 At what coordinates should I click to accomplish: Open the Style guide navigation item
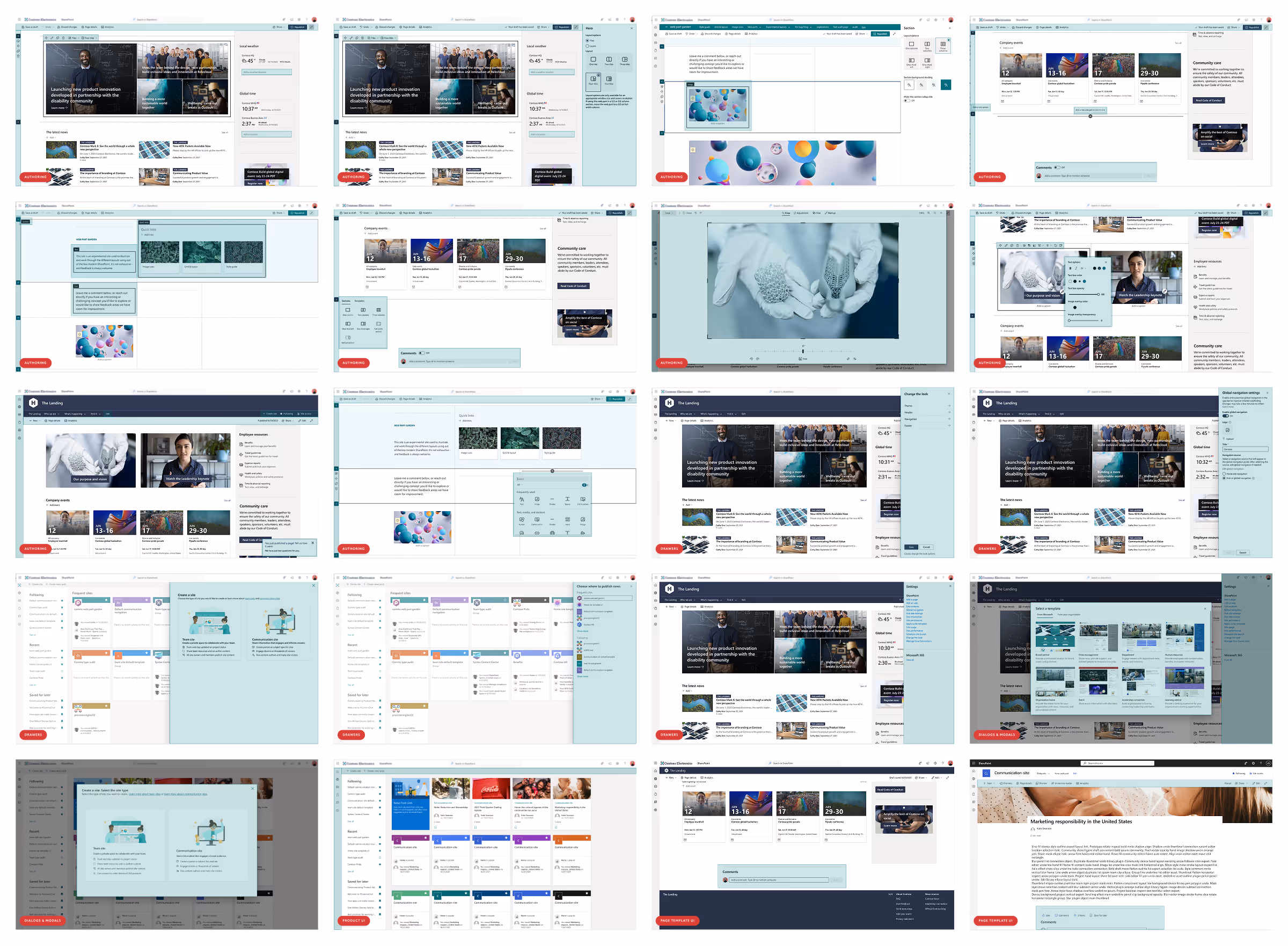pyautogui.click(x=705, y=27)
